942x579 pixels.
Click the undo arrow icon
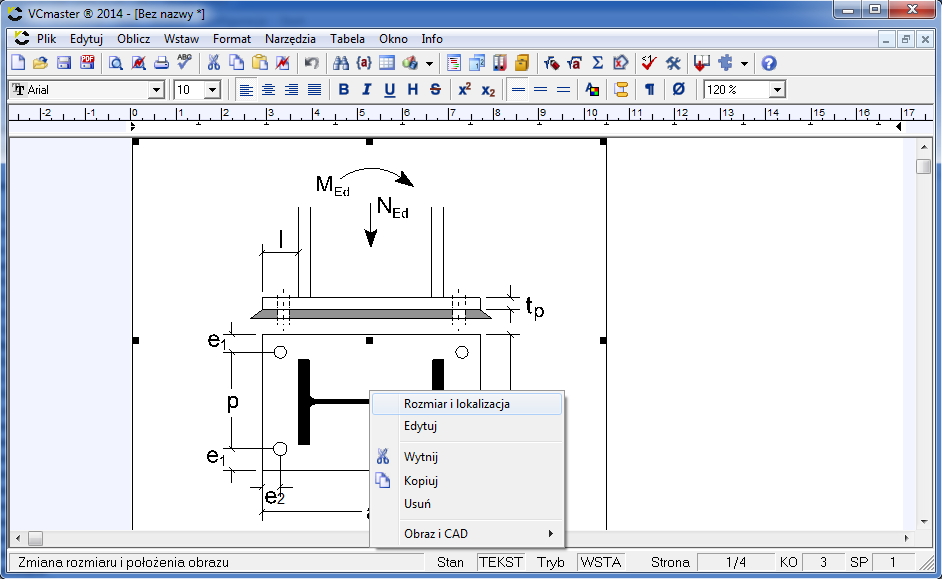click(311, 63)
